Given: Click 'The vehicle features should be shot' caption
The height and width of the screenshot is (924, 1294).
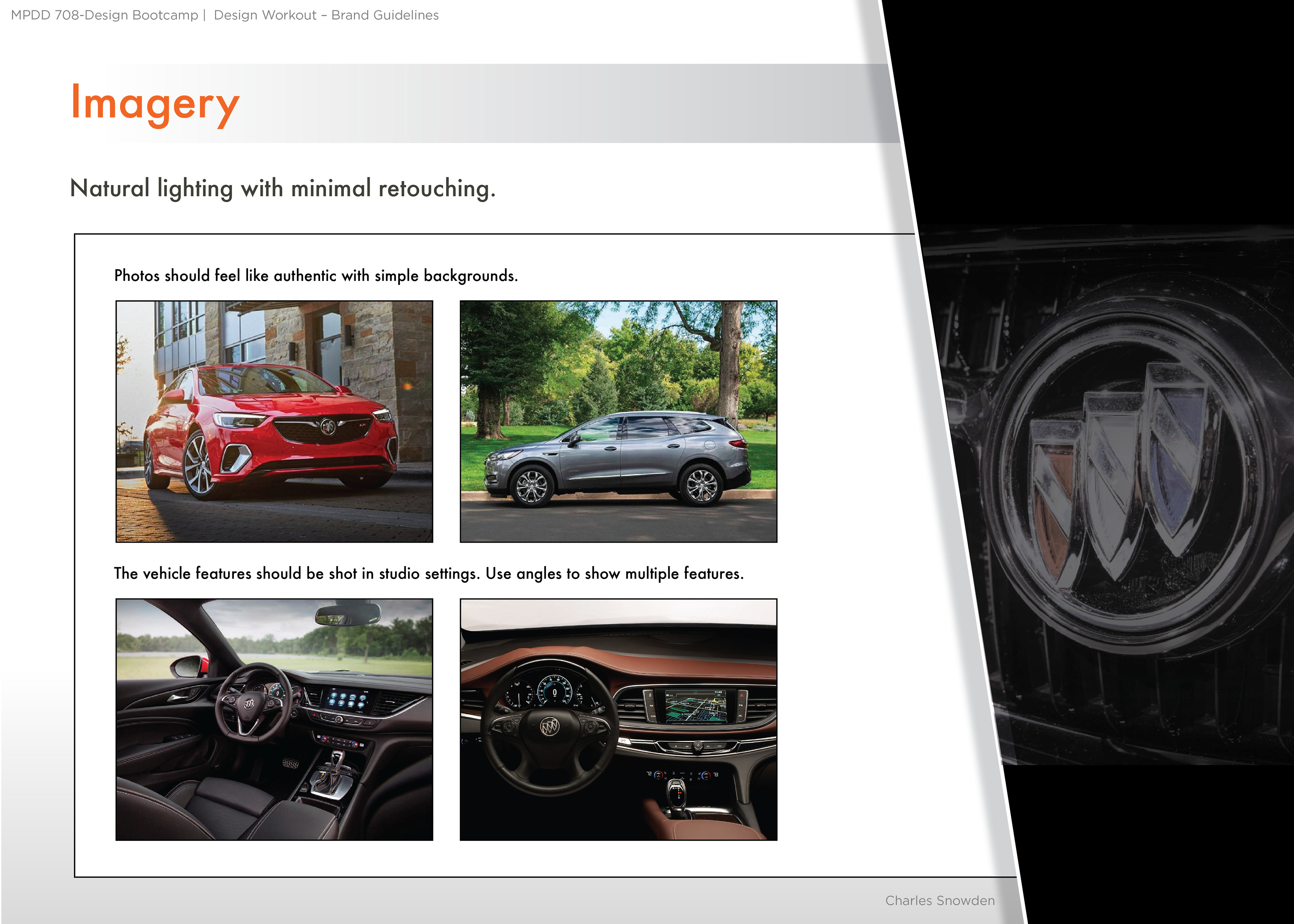Looking at the screenshot, I should [x=429, y=574].
